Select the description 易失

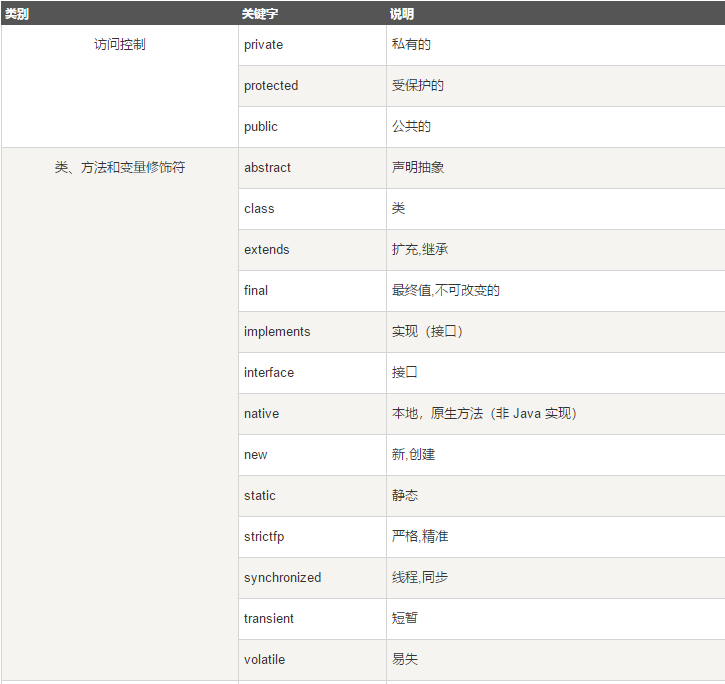coord(405,659)
